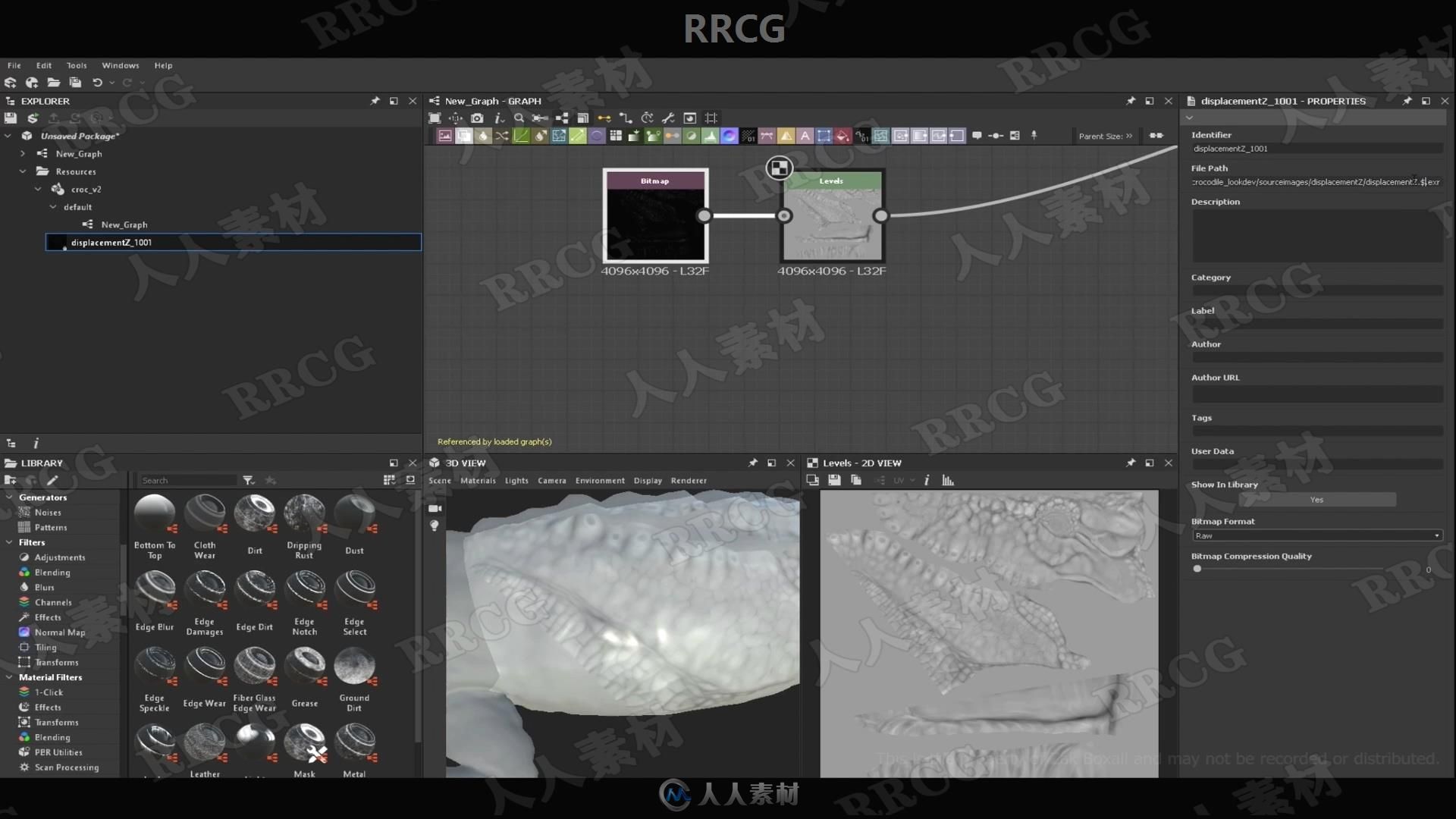This screenshot has height=819, width=1456.
Task: Select the Bitmap Format Raw dropdown
Action: [1315, 534]
